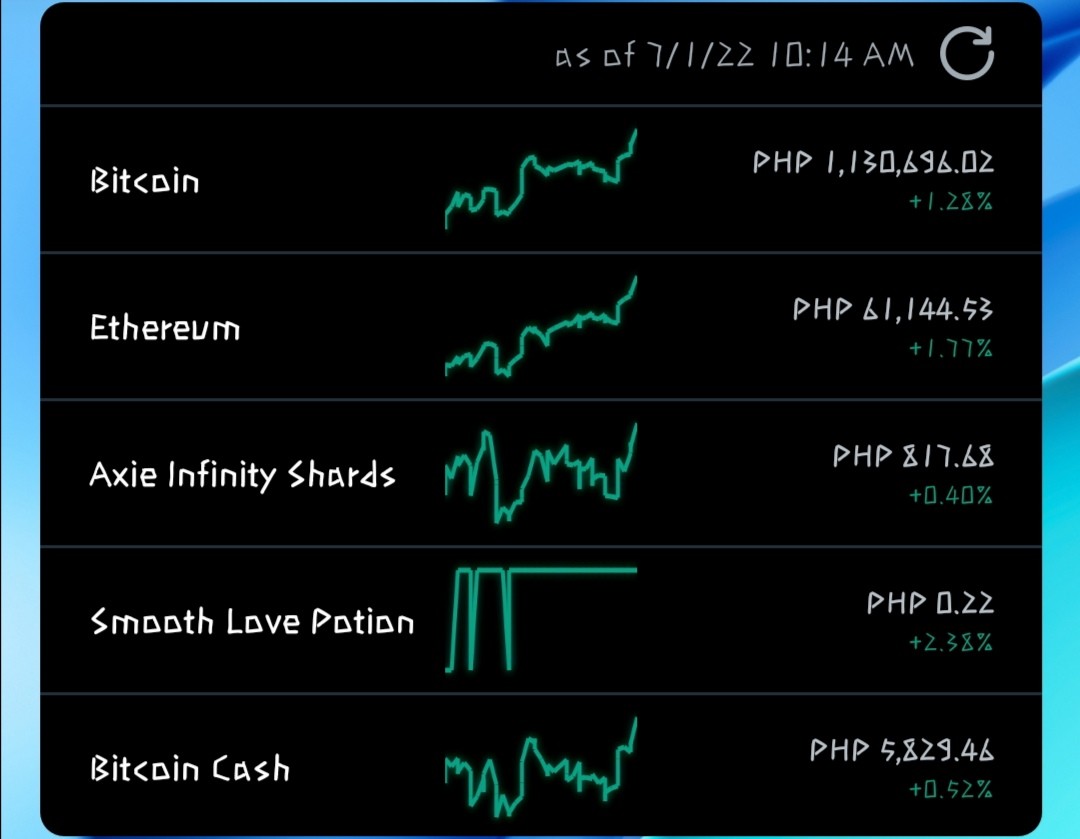Select Smooth Love Potion entry
1080x839 pixels.
[x=541, y=620]
